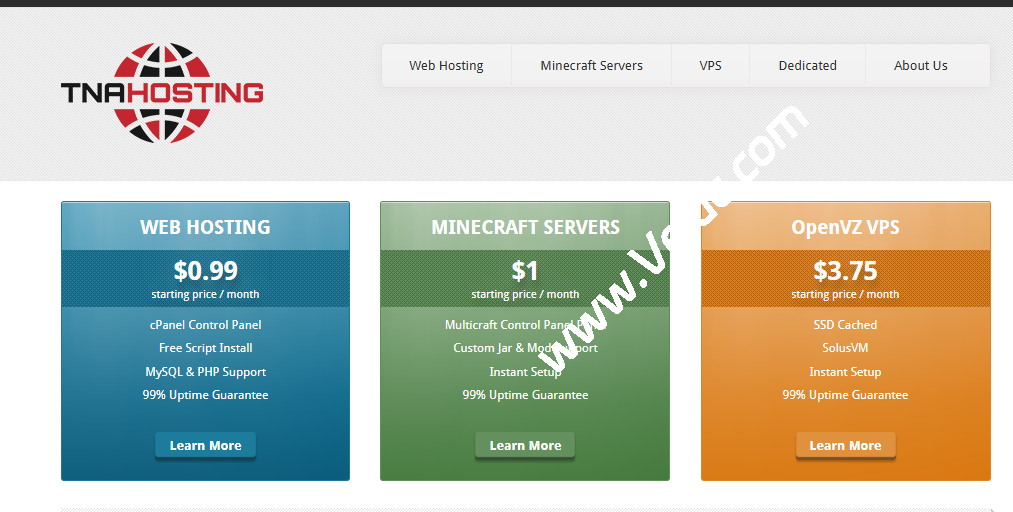Click the MySQL & PHP Support feature
The image size is (1013, 512).
205,372
